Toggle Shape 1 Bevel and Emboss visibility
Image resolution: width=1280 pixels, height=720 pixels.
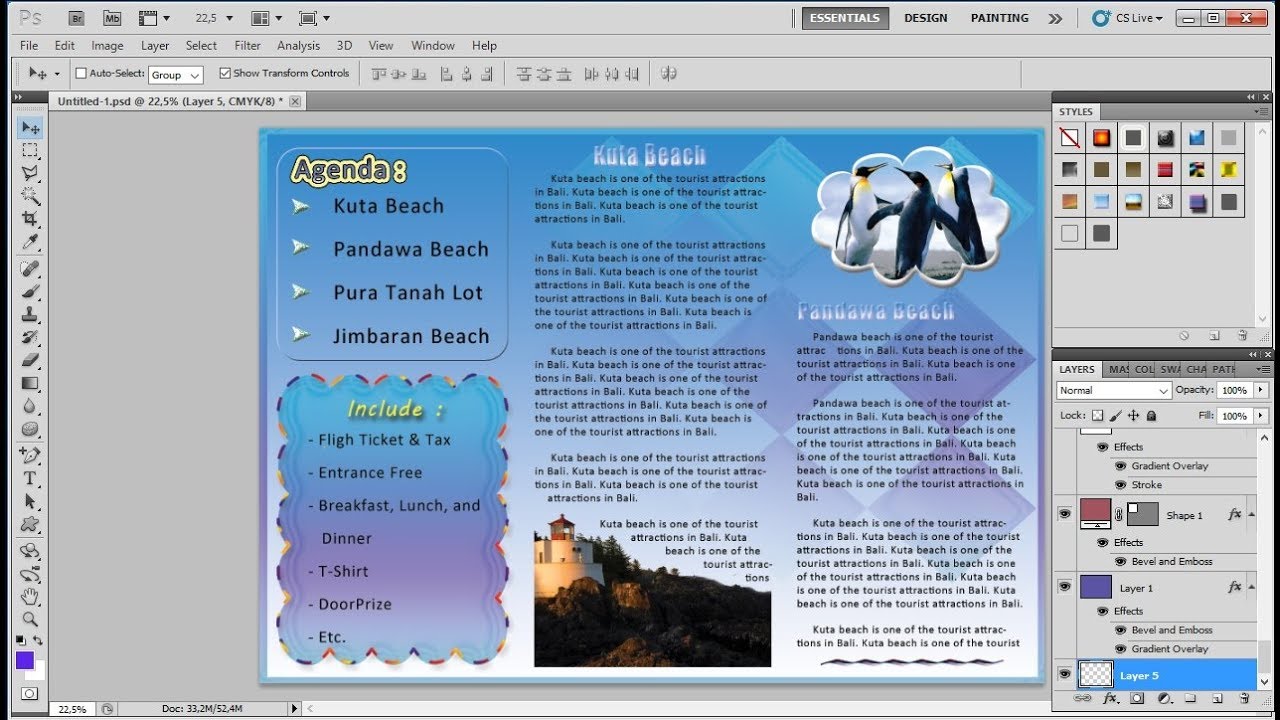coord(1120,562)
